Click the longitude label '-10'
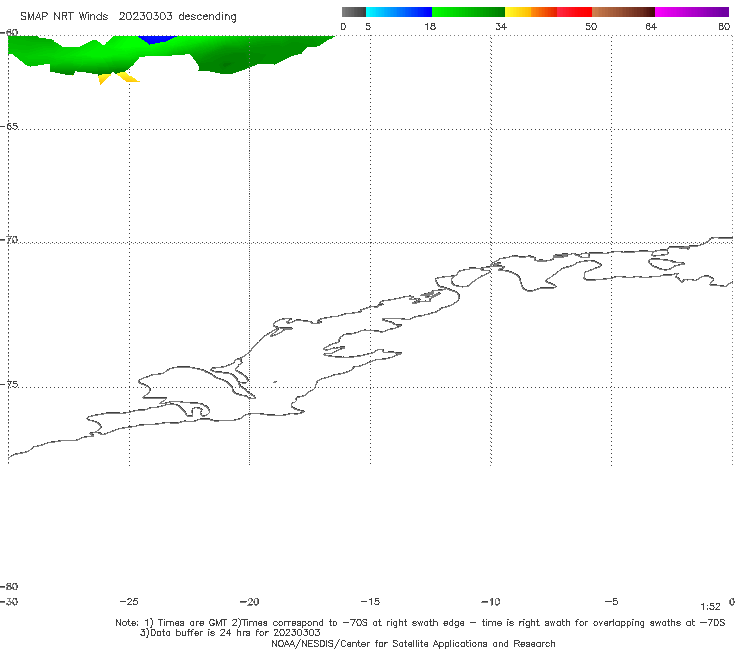The height and width of the screenshot is (650, 740). coord(491,601)
